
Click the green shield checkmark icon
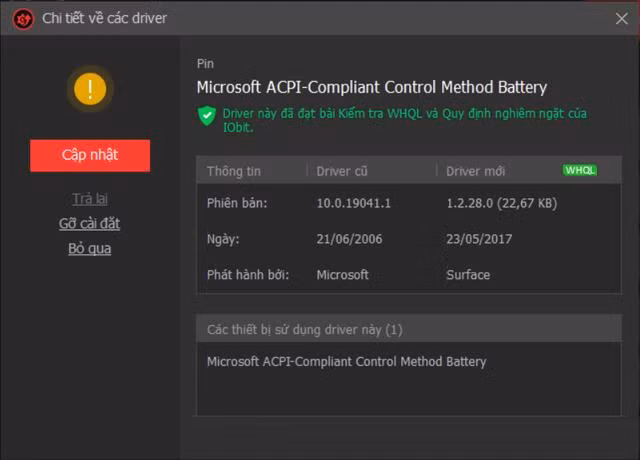tap(207, 116)
